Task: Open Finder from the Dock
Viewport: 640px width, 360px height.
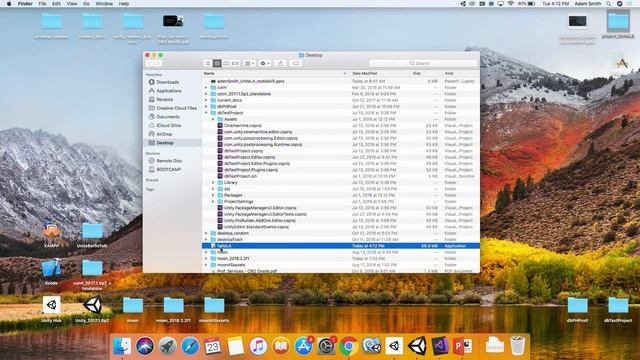Action: click(x=122, y=346)
